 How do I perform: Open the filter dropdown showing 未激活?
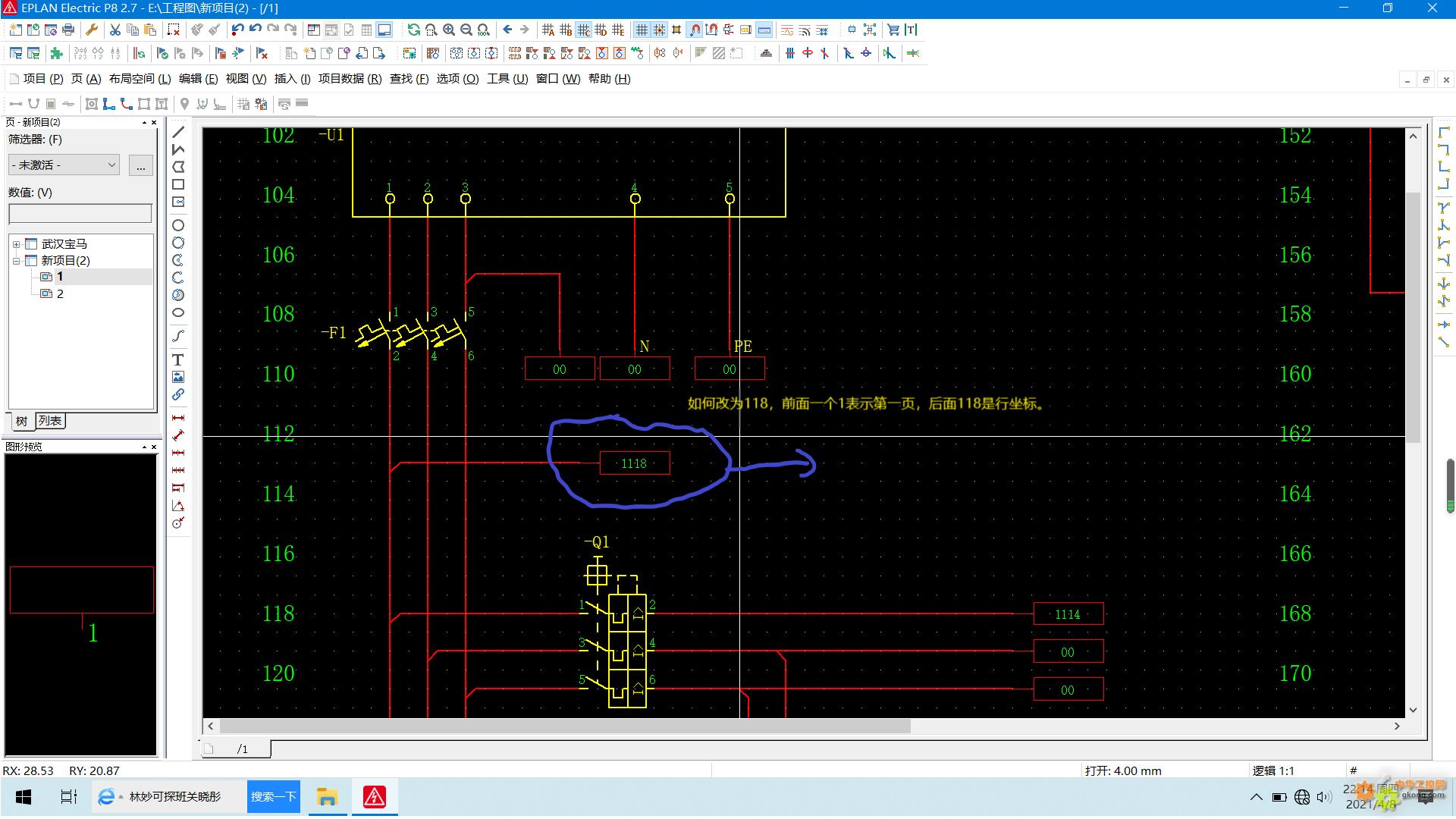(64, 165)
